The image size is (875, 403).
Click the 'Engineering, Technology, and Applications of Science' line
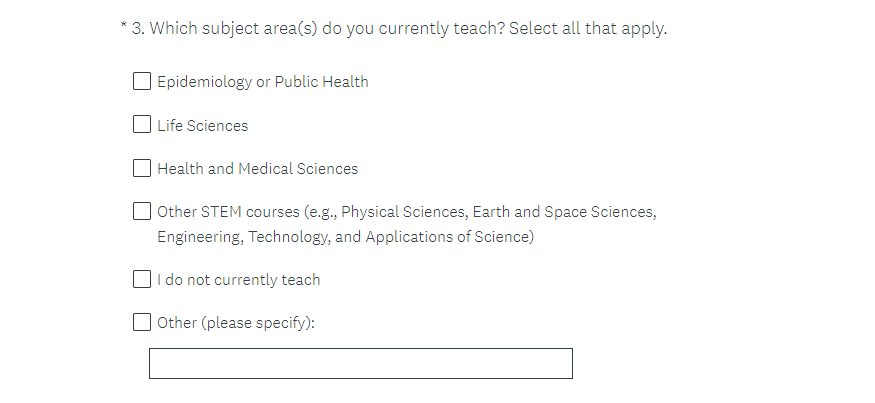345,237
